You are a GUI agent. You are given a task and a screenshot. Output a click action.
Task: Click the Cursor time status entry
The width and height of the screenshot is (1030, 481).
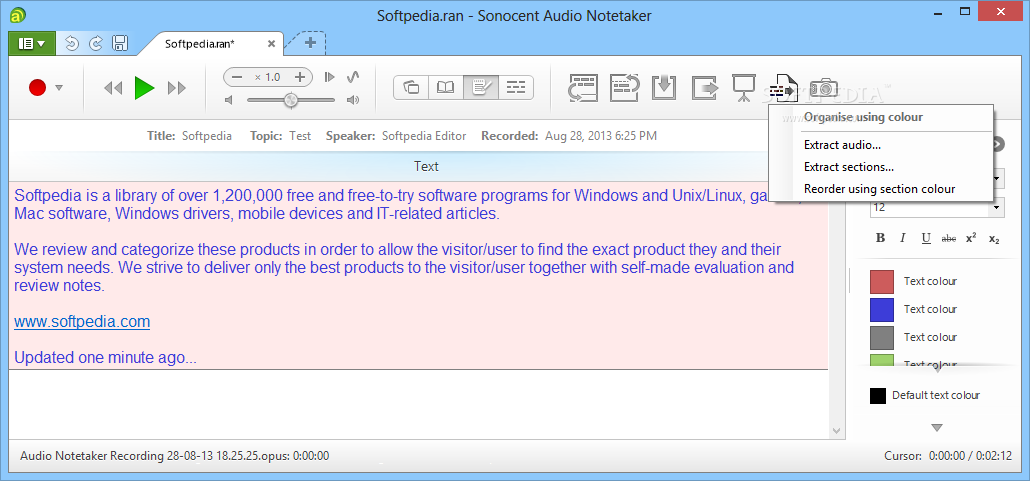point(949,455)
